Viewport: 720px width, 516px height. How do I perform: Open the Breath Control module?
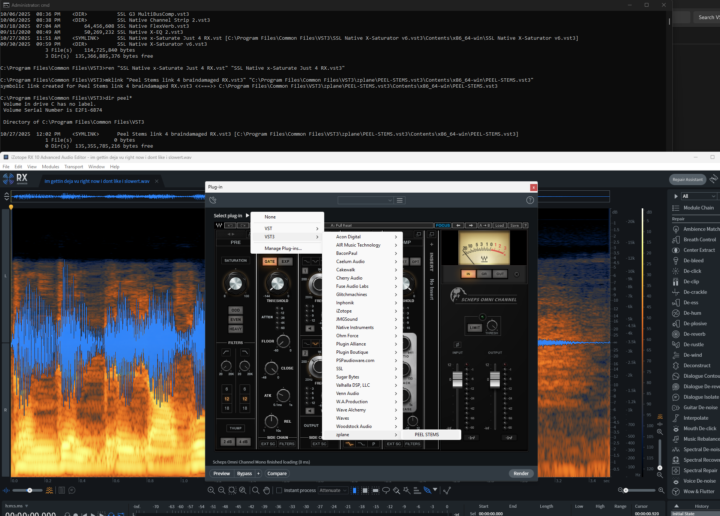(x=695, y=240)
